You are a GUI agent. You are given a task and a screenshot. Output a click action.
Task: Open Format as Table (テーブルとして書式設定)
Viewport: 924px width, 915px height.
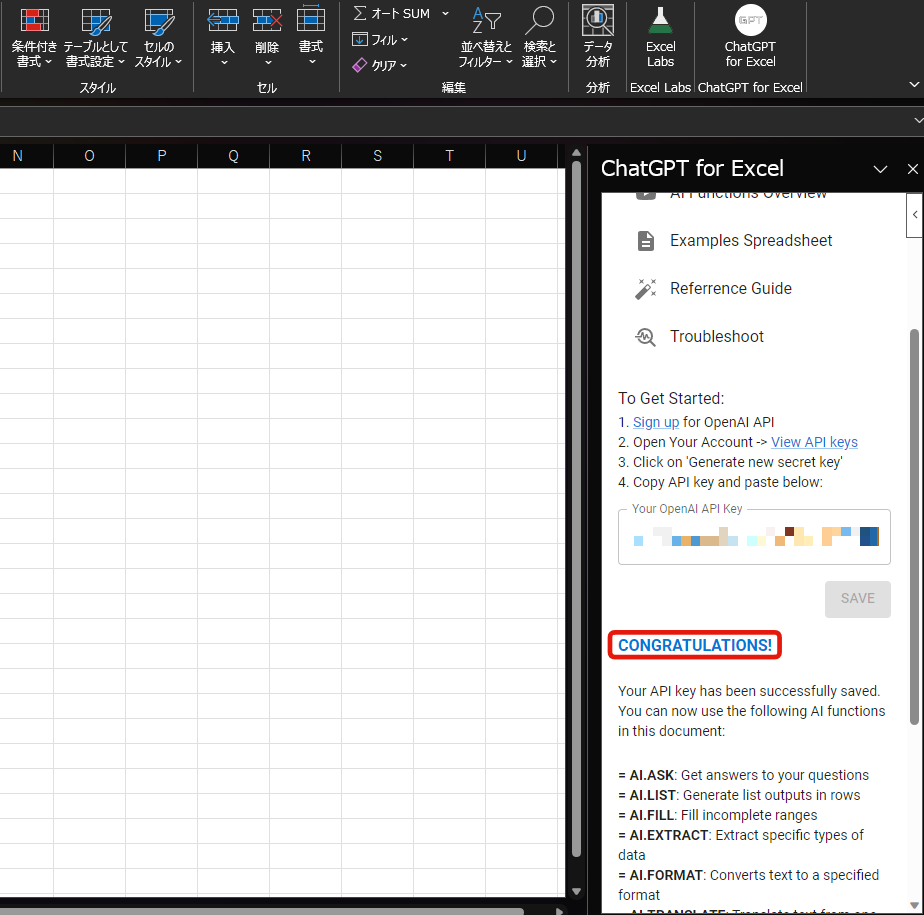[95, 38]
